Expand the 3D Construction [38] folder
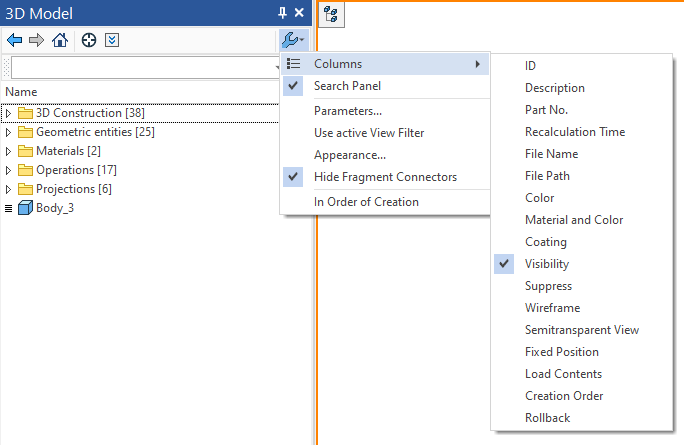The width and height of the screenshot is (684, 445). [x=8, y=113]
